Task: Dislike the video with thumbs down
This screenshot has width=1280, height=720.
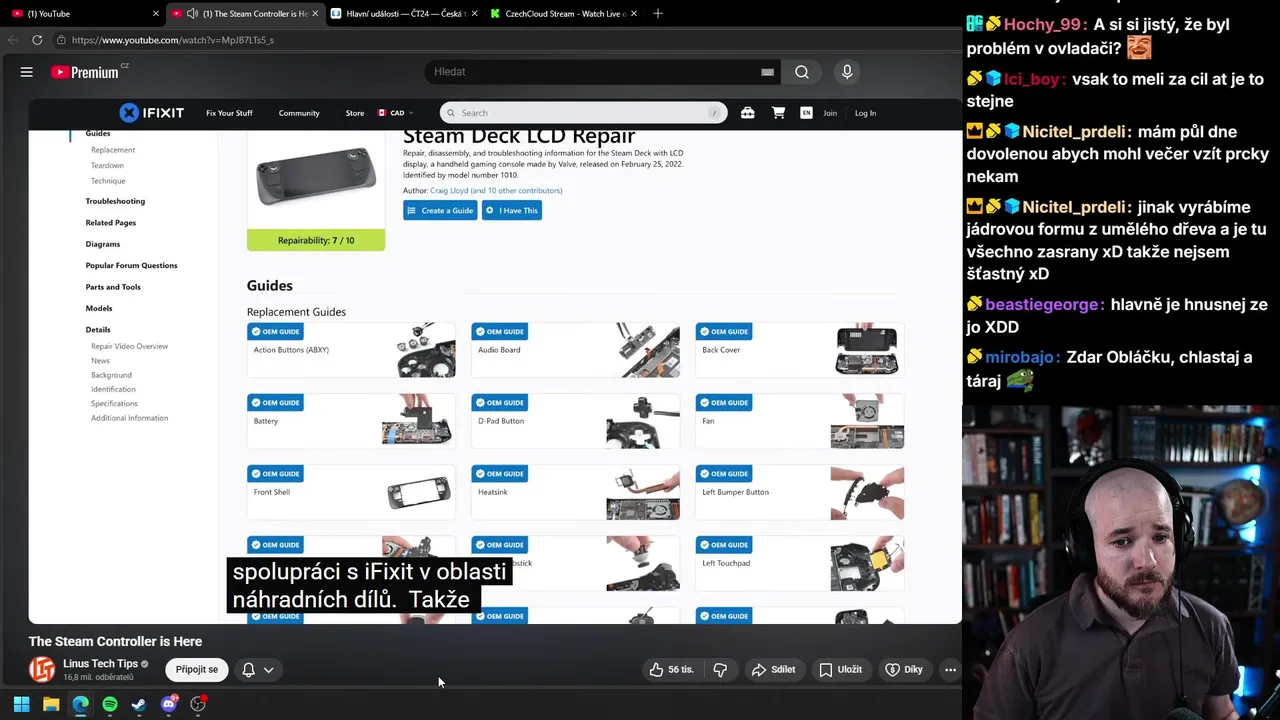Action: pyautogui.click(x=720, y=670)
